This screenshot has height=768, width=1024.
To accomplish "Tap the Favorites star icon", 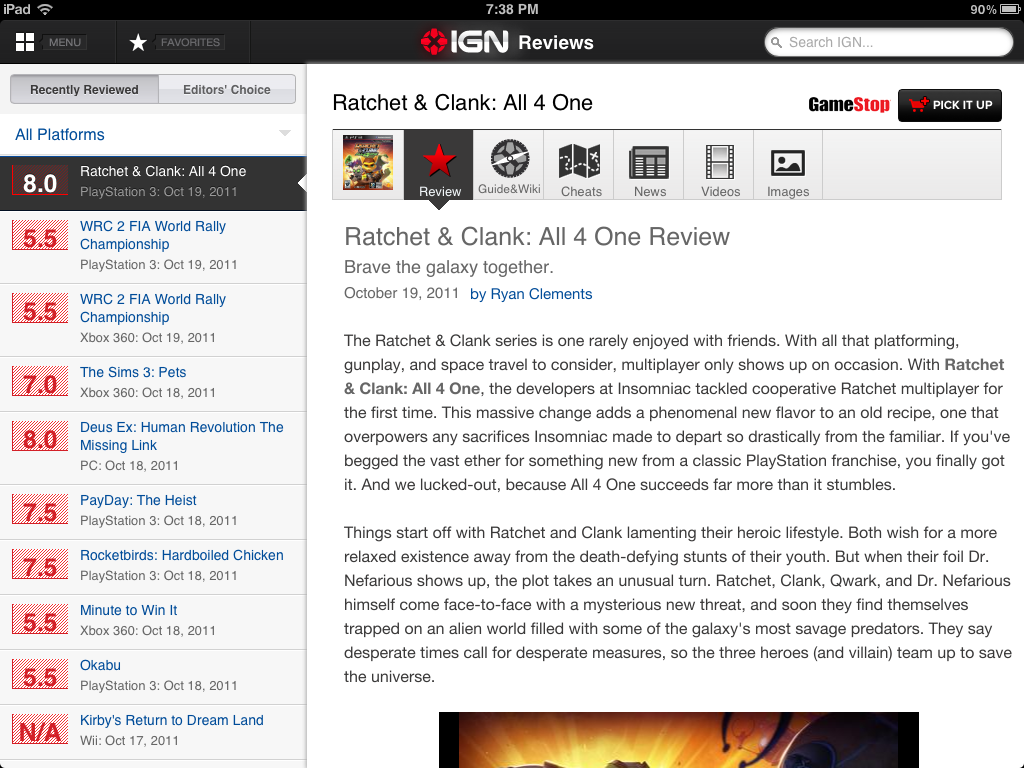I will (x=139, y=42).
